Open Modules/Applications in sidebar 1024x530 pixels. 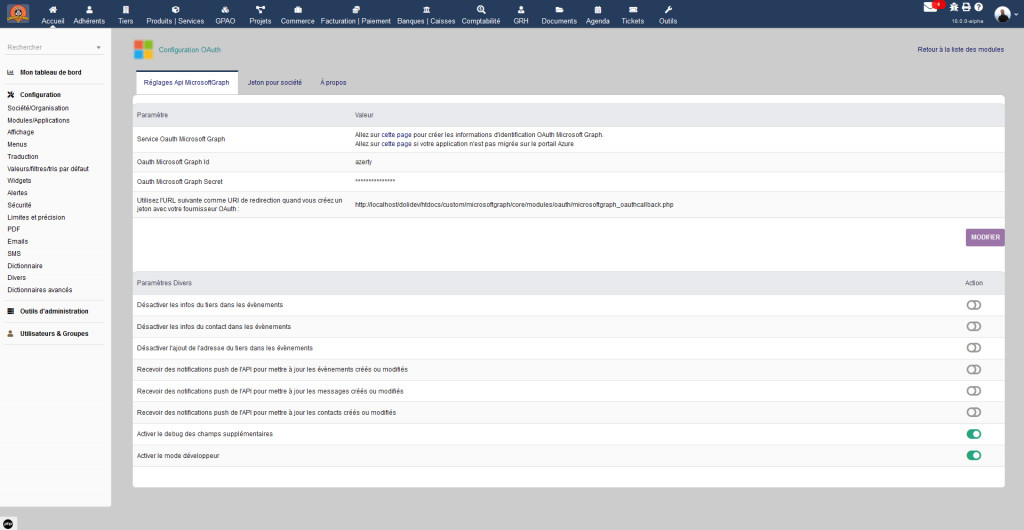(39, 121)
